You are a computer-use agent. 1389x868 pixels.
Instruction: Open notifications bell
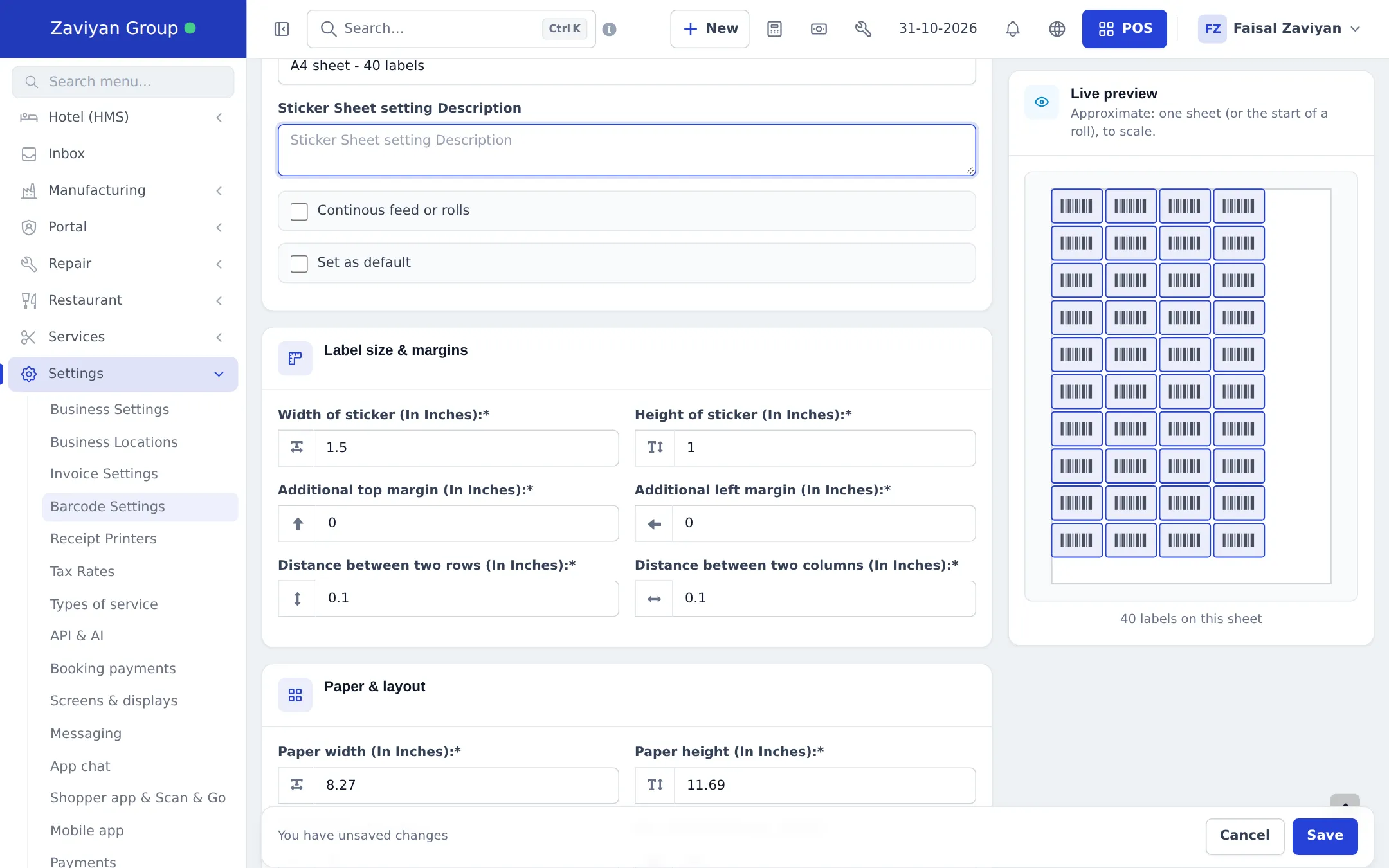point(1013,29)
